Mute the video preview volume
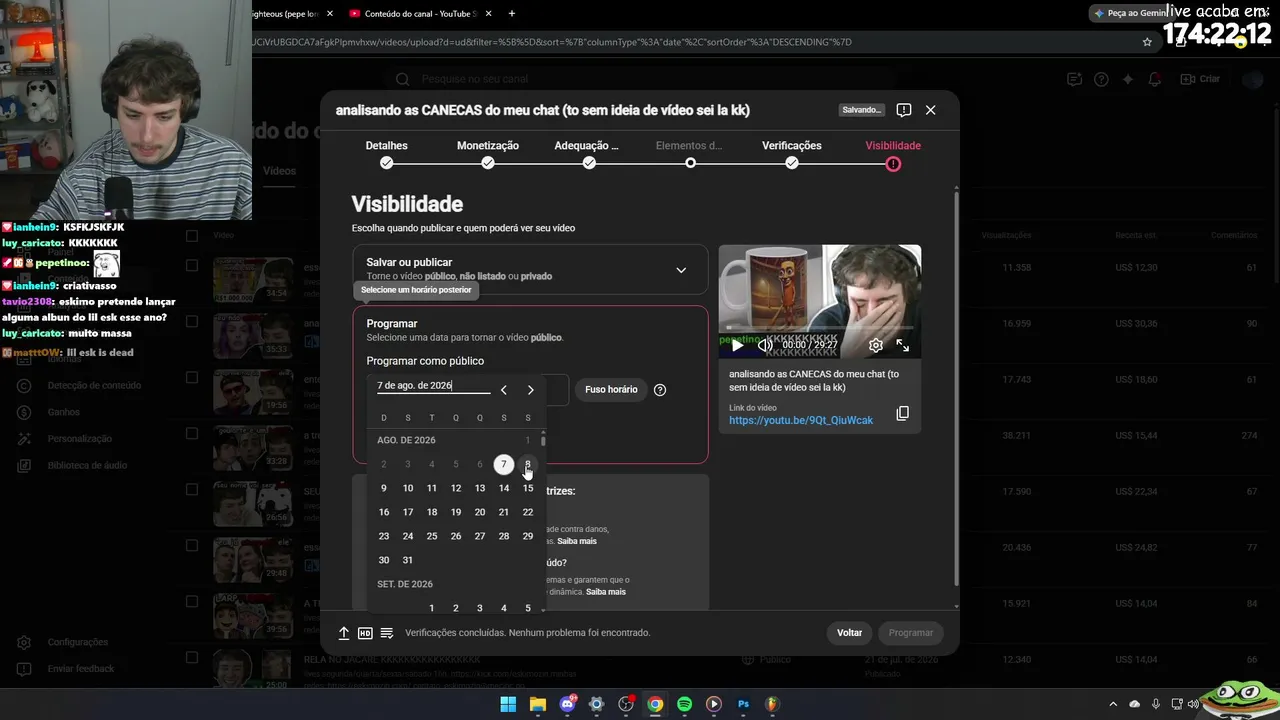This screenshot has height=720, width=1280. (765, 345)
